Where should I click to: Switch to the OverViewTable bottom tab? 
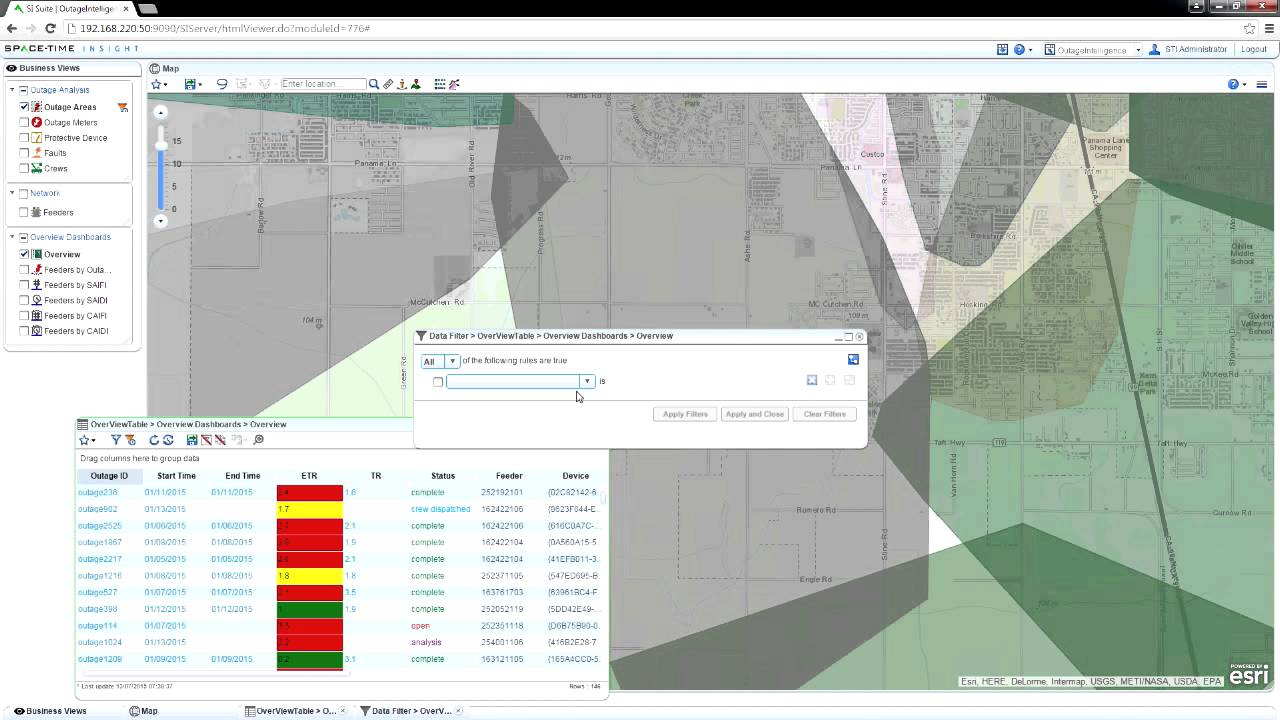(x=296, y=711)
